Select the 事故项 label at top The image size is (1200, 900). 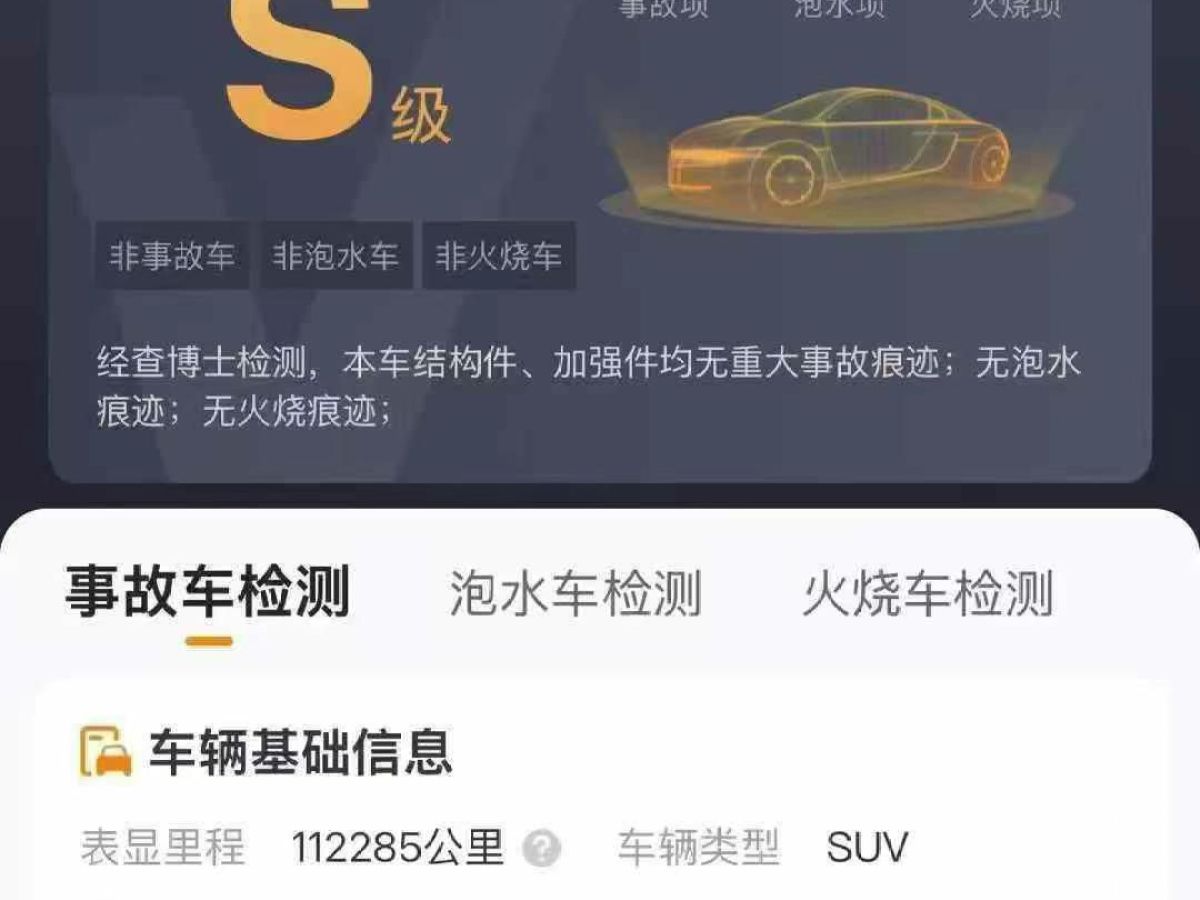click(664, 9)
